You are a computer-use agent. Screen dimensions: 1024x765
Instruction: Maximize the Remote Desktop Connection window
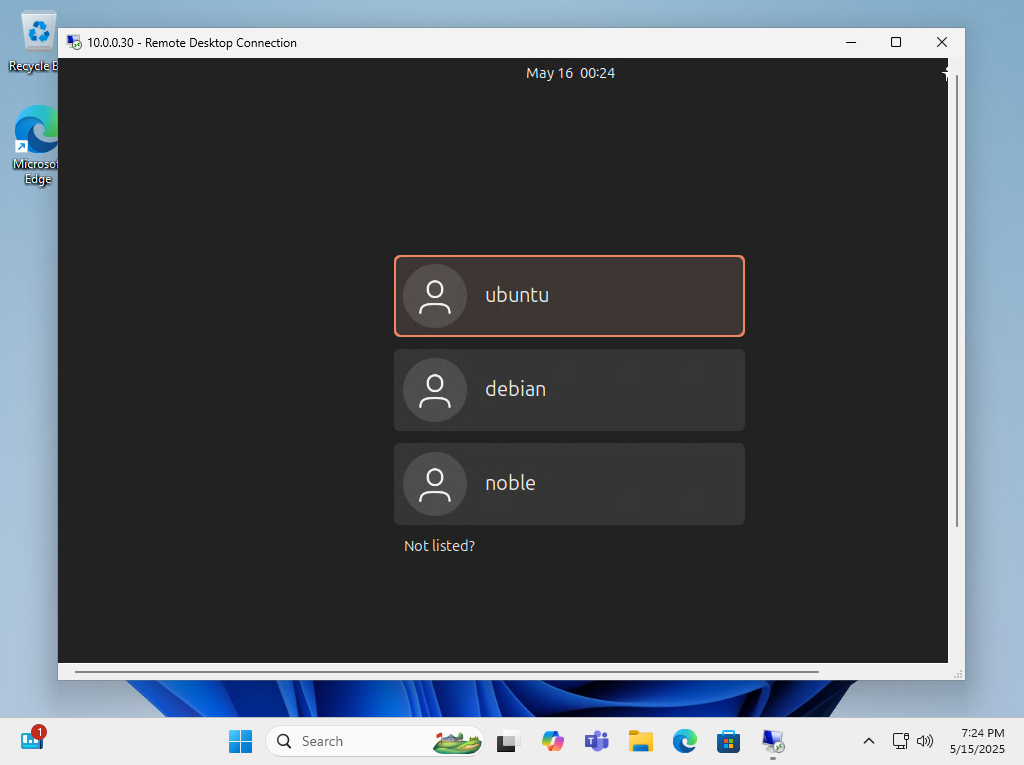click(x=896, y=42)
